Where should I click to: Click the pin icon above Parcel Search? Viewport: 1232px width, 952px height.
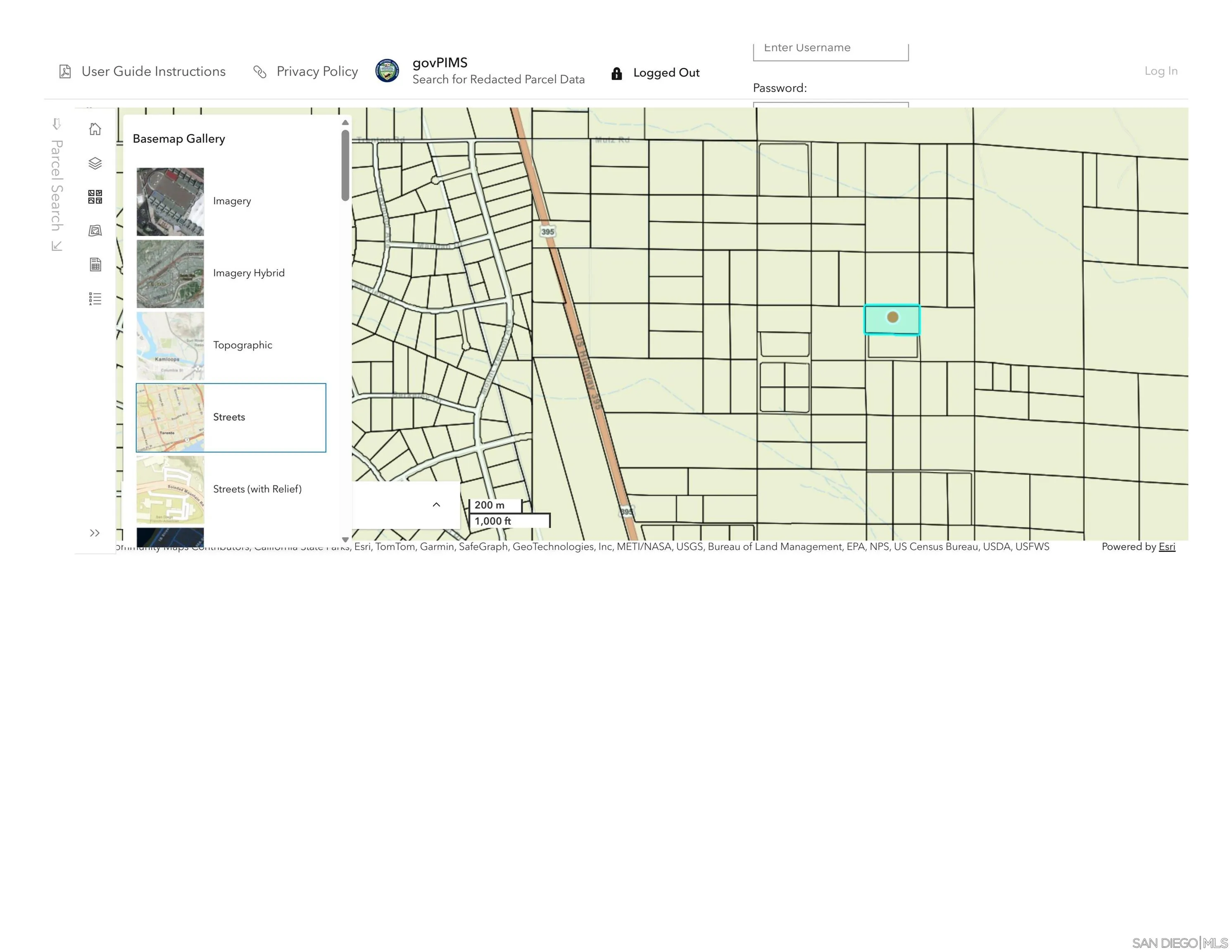click(57, 124)
